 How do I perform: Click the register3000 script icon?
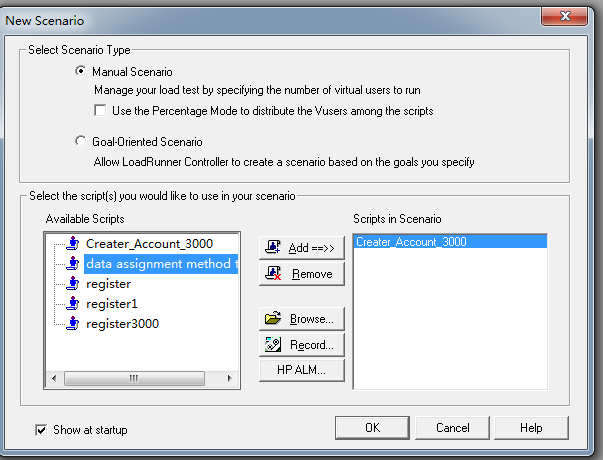tap(72, 323)
